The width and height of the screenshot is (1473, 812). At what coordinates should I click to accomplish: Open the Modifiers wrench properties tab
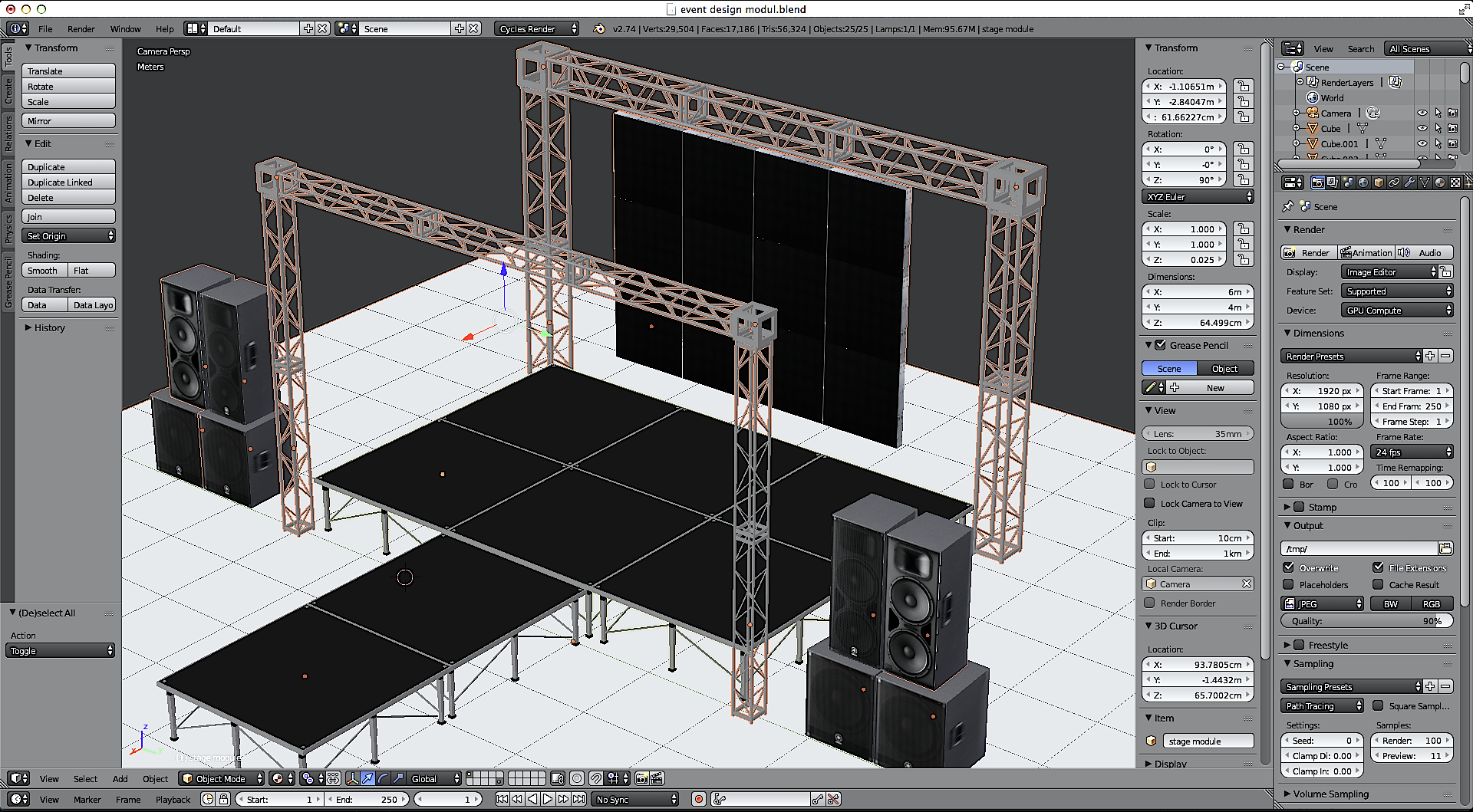(x=1409, y=182)
